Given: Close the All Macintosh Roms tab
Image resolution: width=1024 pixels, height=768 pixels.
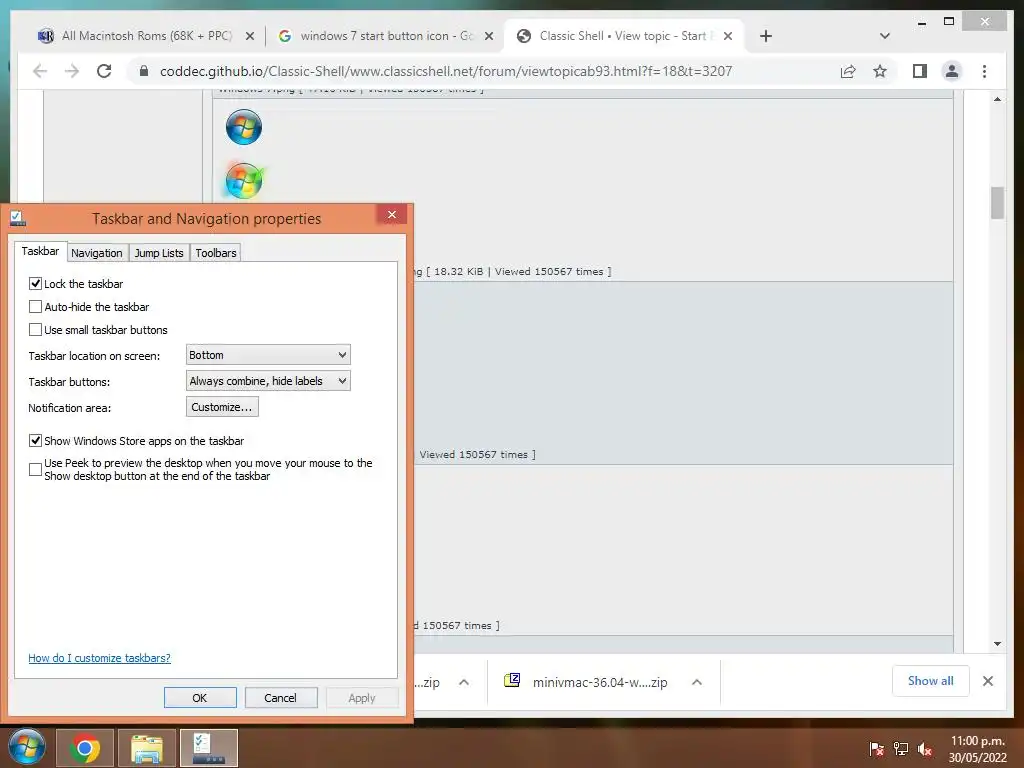Looking at the screenshot, I should click(249, 36).
